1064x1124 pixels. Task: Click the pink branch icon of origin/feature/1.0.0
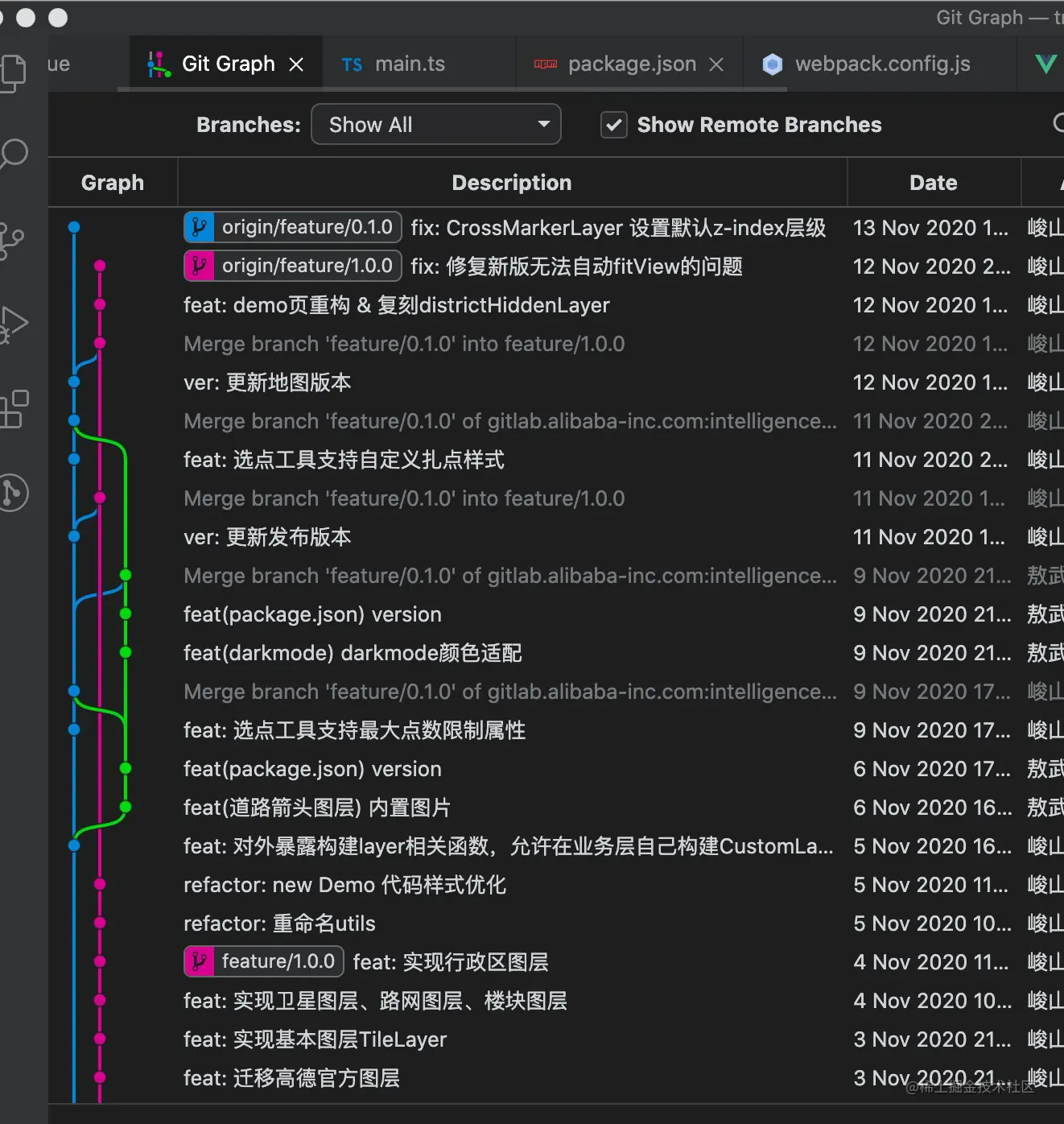tap(200, 267)
